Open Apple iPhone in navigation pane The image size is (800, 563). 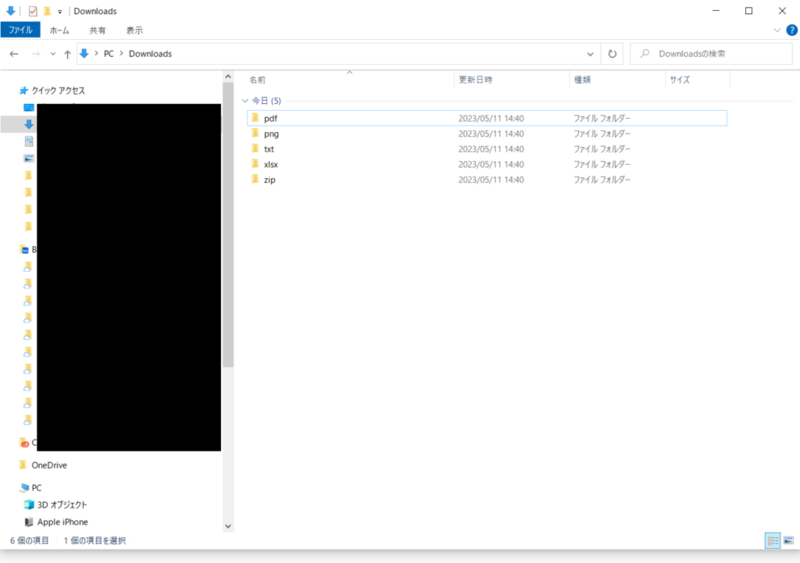pos(62,522)
